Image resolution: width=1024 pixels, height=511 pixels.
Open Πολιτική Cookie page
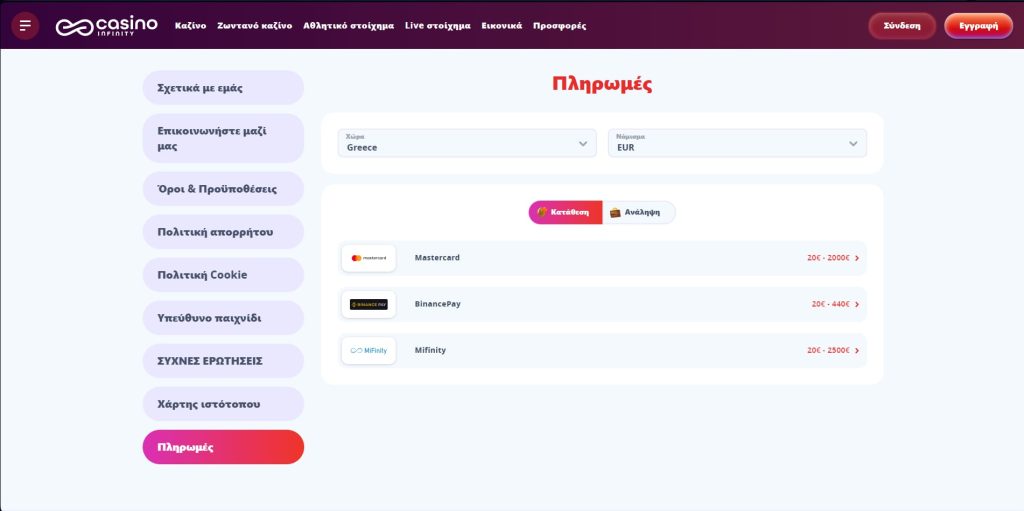coord(223,275)
